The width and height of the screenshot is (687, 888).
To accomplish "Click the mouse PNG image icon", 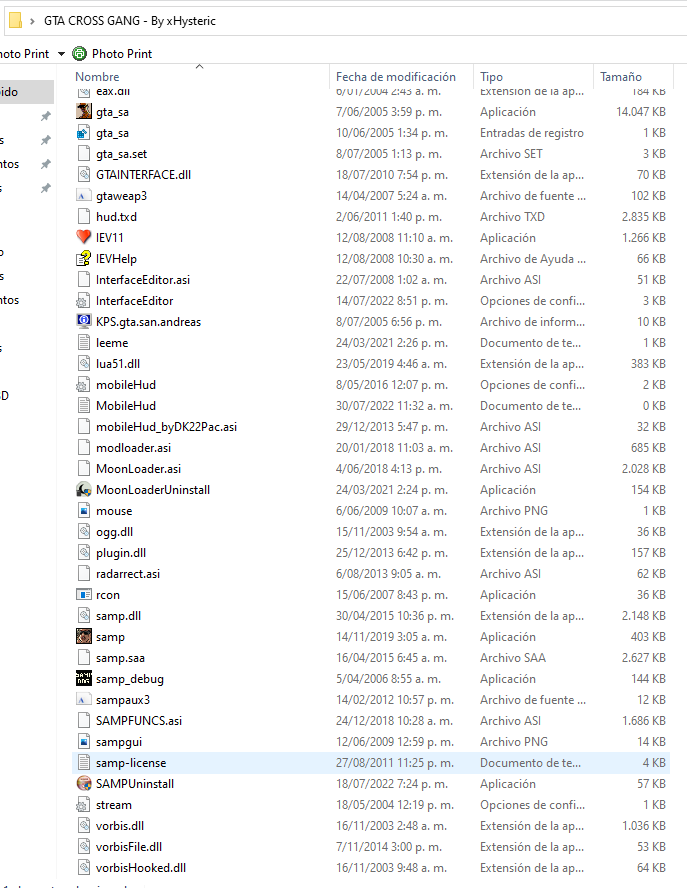I will (84, 510).
